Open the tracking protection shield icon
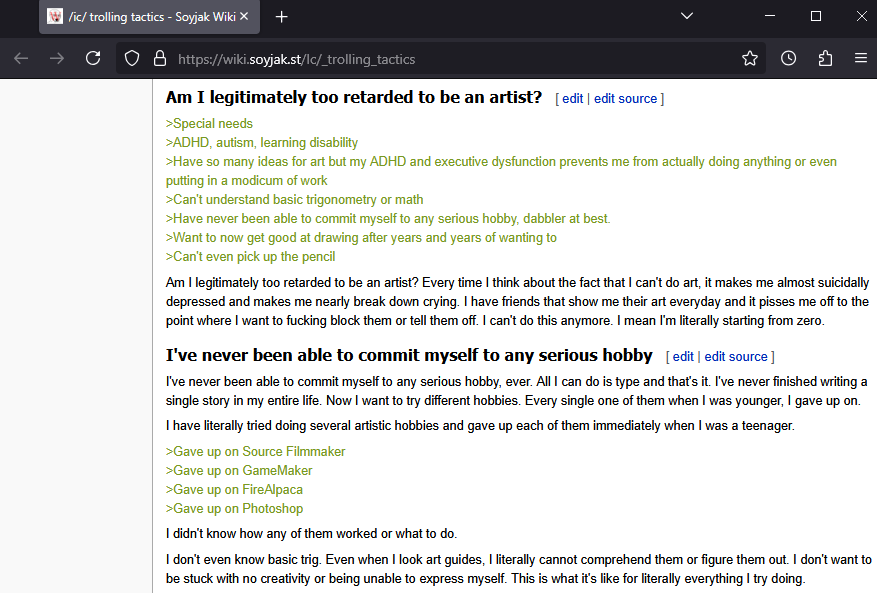This screenshot has width=877, height=593. pyautogui.click(x=132, y=58)
